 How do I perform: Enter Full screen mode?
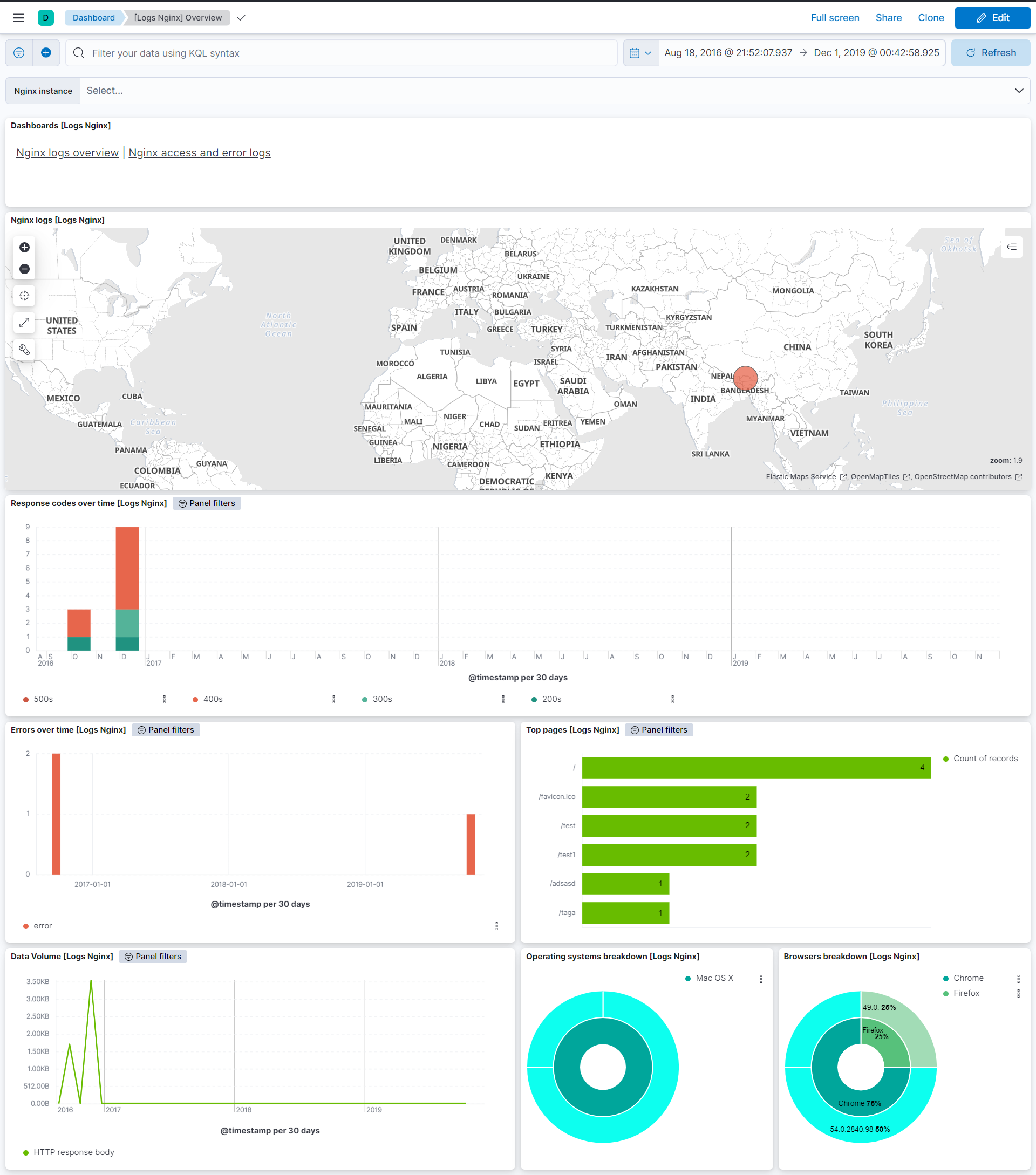(835, 18)
